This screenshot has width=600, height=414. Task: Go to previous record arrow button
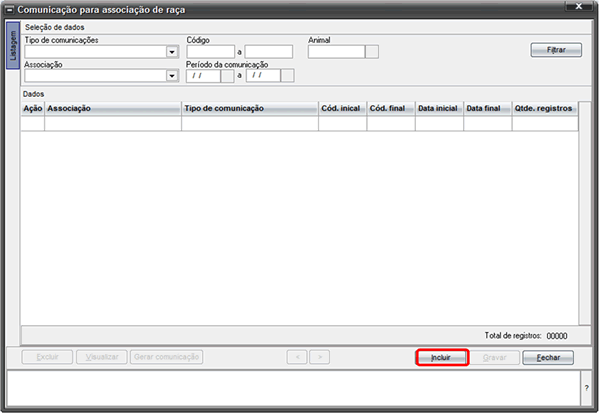tap(297, 357)
